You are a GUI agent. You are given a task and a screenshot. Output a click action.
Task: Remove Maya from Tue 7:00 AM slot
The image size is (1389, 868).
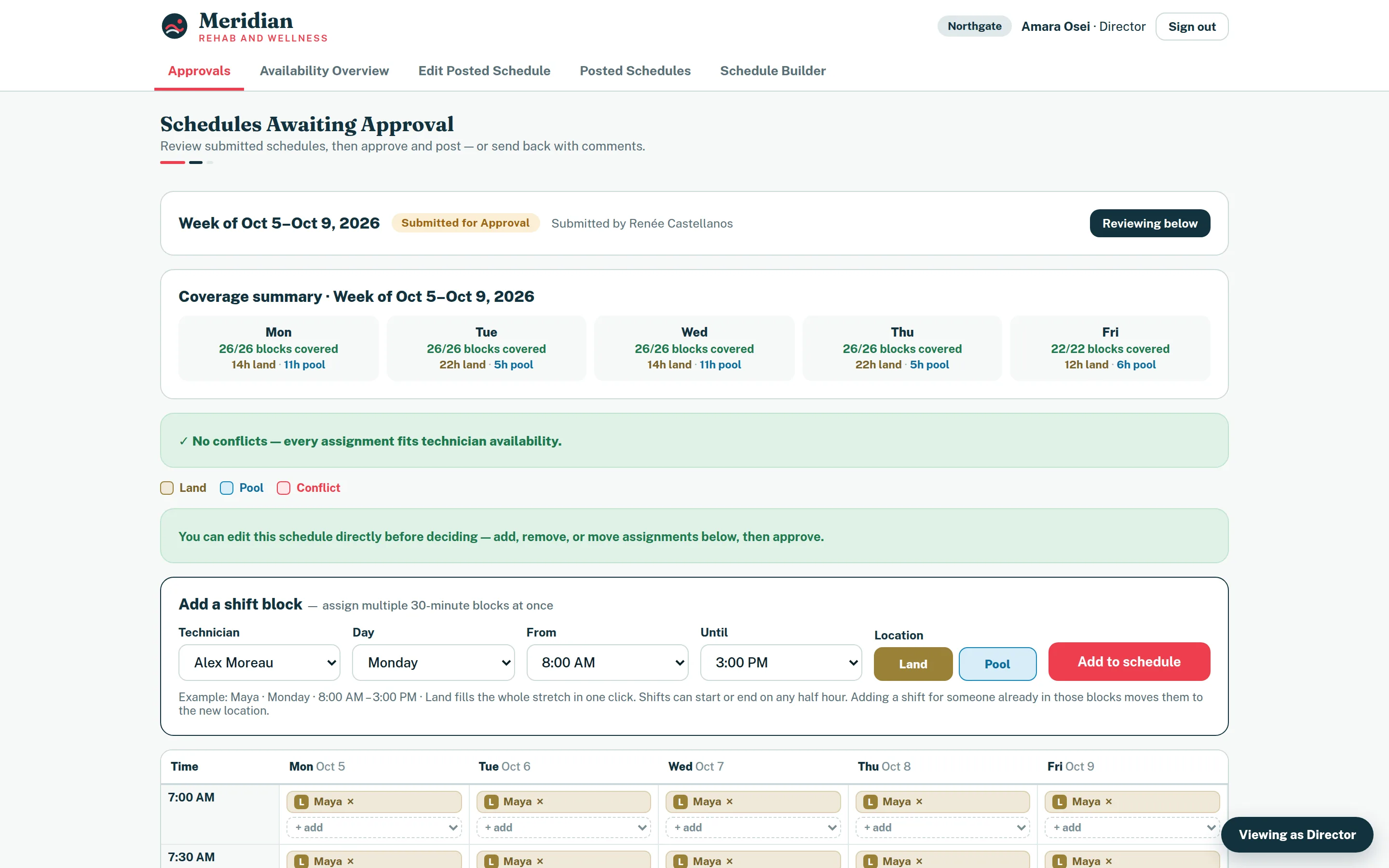click(x=540, y=801)
